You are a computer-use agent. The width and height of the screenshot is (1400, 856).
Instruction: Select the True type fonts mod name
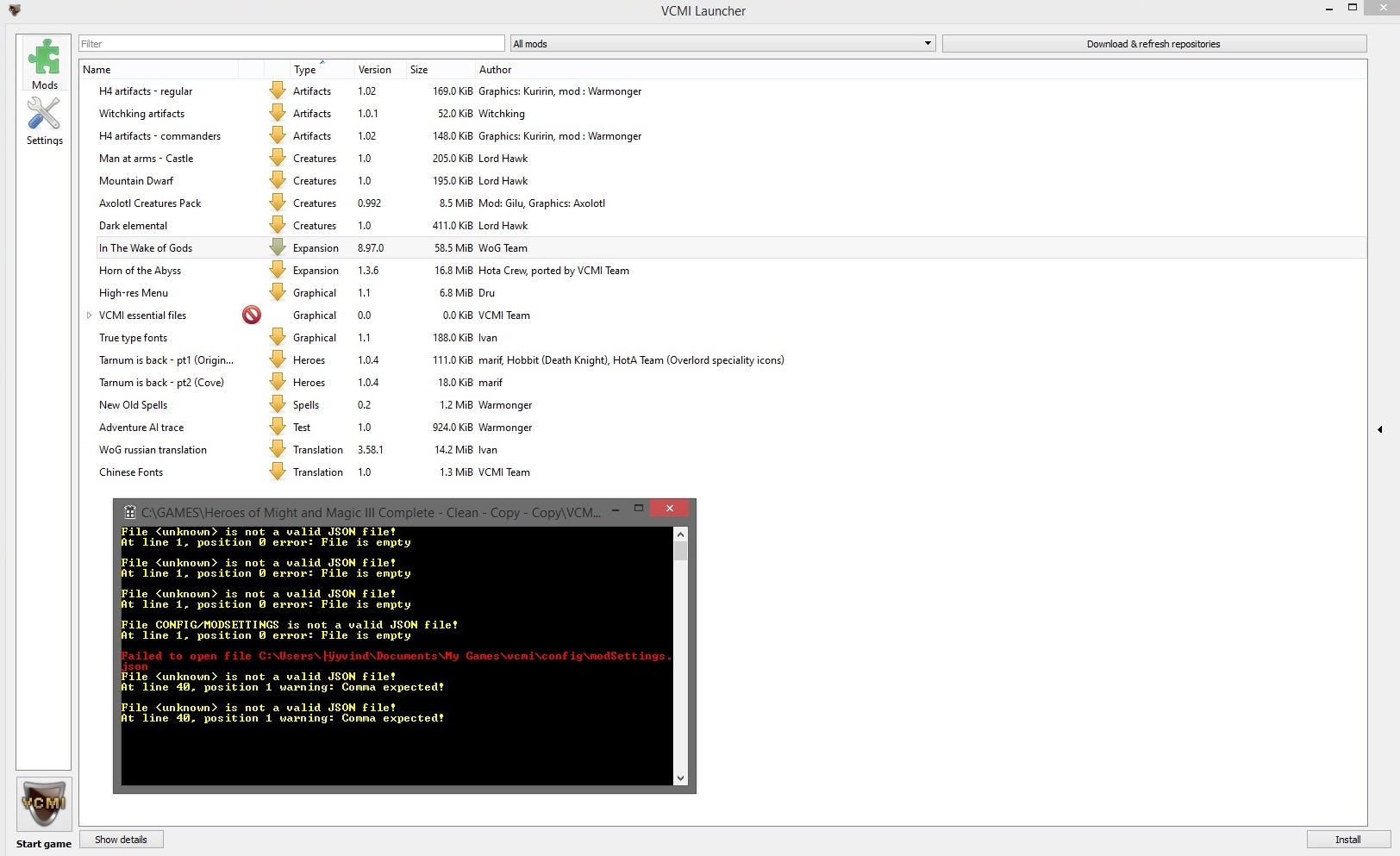133,338
